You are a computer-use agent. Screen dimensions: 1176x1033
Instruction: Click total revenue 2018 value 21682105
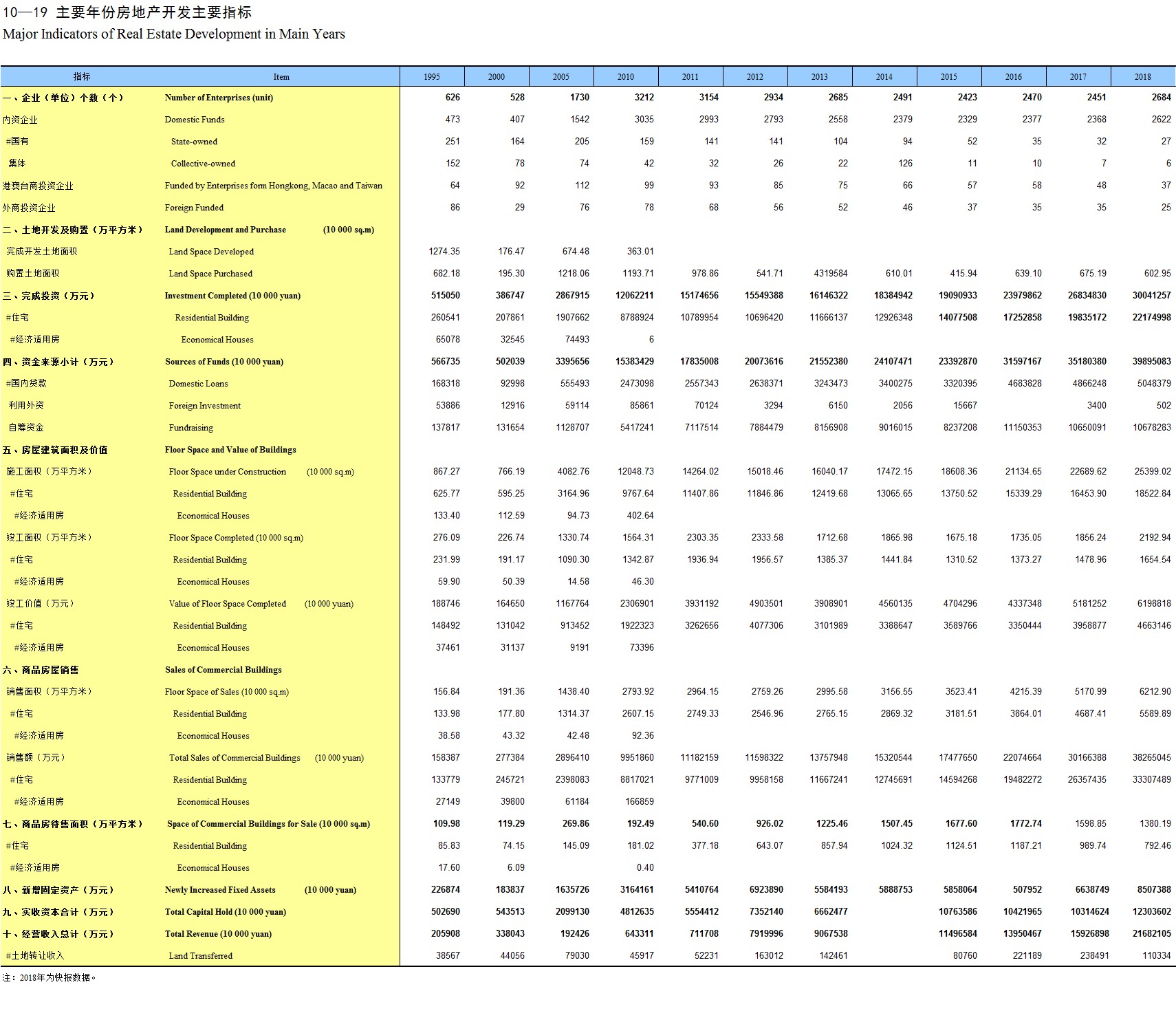(x=1152, y=934)
